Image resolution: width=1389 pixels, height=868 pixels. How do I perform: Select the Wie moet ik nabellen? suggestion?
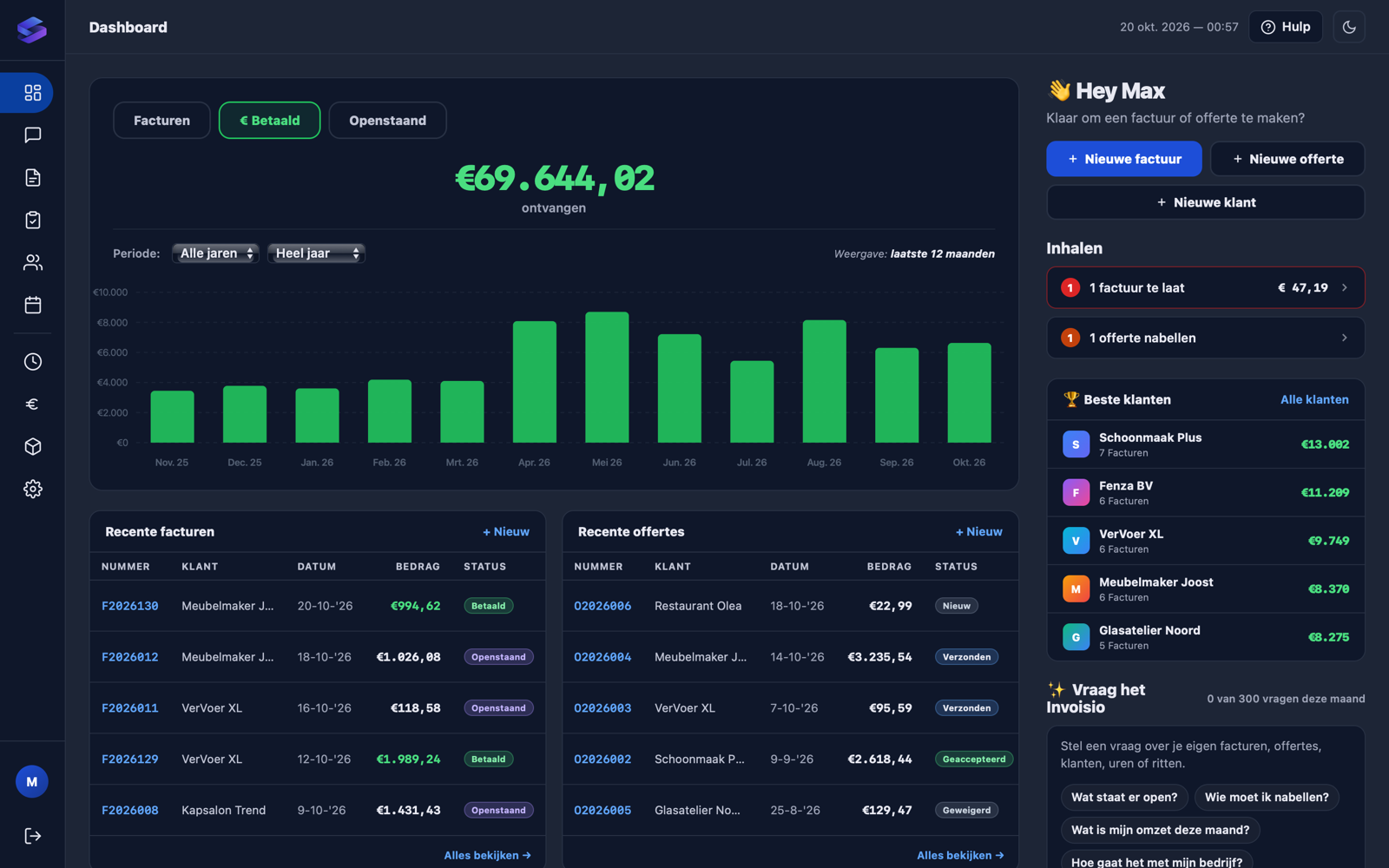coord(1267,798)
